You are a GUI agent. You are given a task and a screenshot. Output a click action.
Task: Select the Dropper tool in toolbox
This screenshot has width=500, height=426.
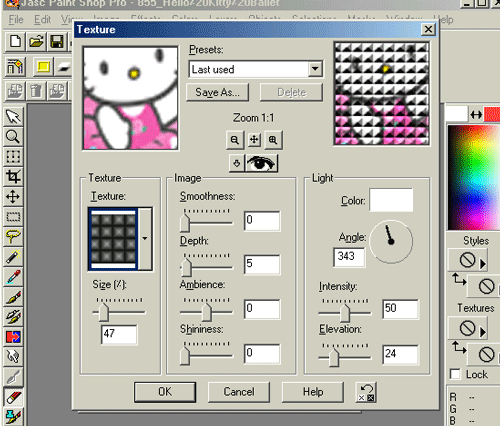13,277
